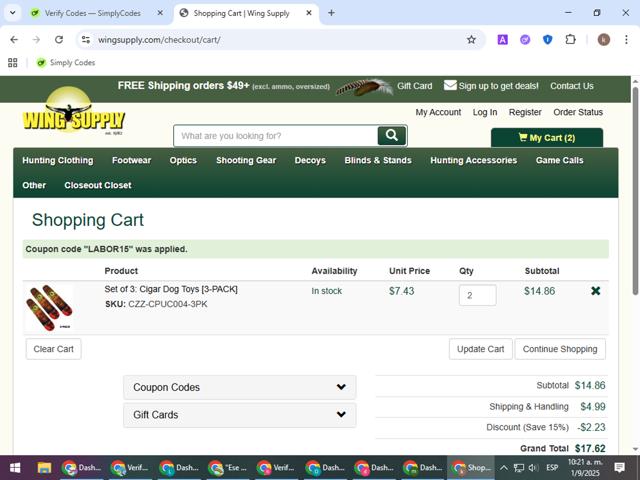The image size is (640, 480).
Task: Open the blue shield extension
Action: pos(548,40)
